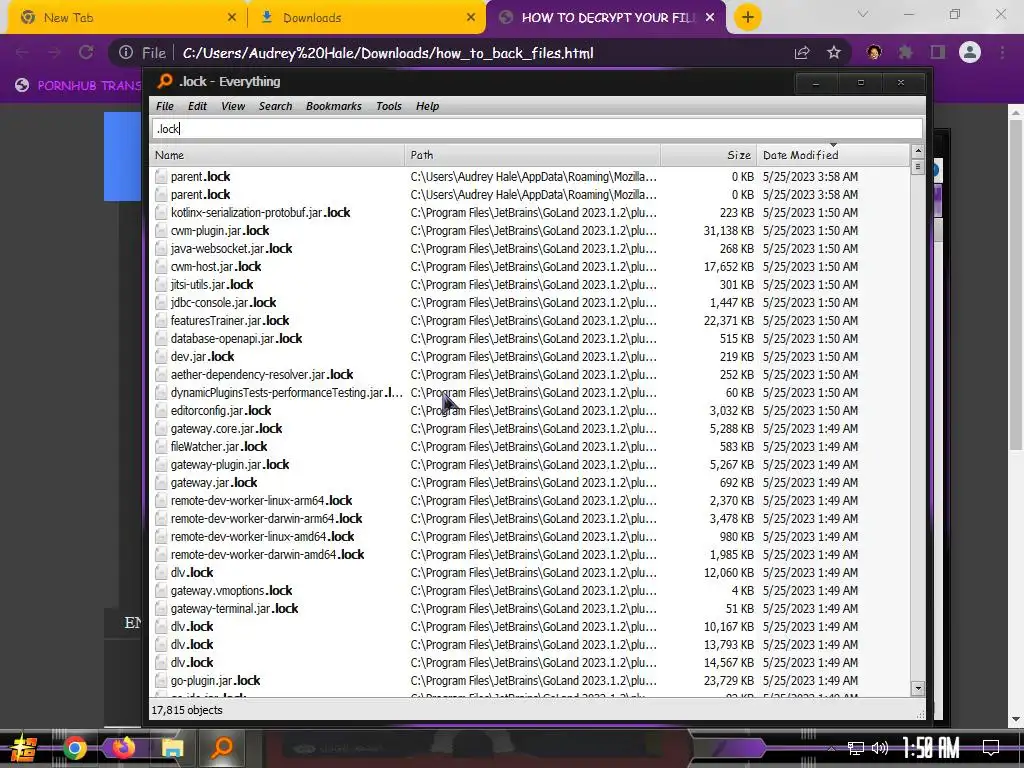Open the Edit menu in Everything
The image size is (1024, 768).
coord(197,106)
